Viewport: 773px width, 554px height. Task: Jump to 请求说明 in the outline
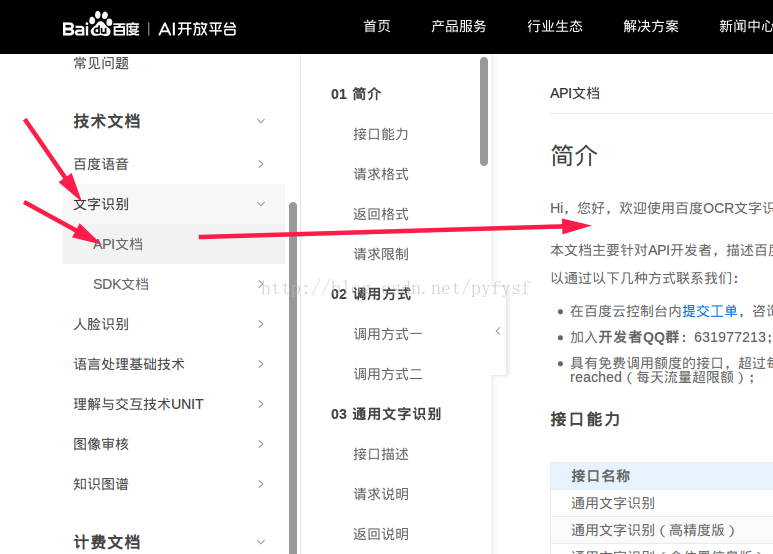point(381,494)
